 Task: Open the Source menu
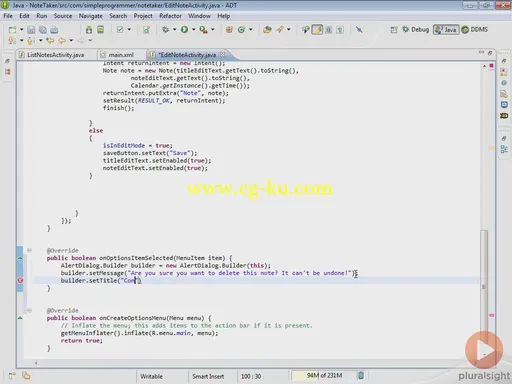[63, 16]
